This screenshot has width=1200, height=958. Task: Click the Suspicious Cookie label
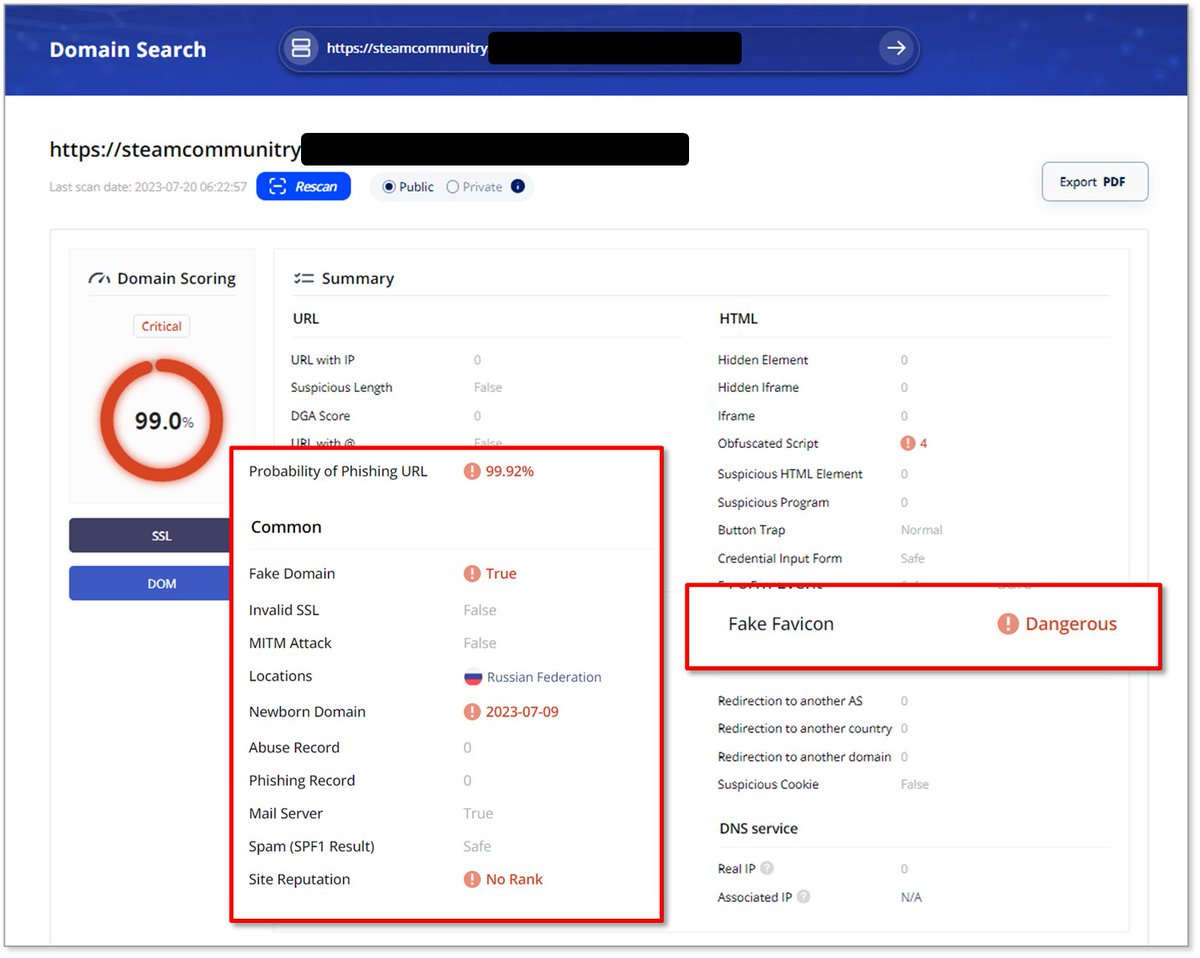(x=768, y=785)
